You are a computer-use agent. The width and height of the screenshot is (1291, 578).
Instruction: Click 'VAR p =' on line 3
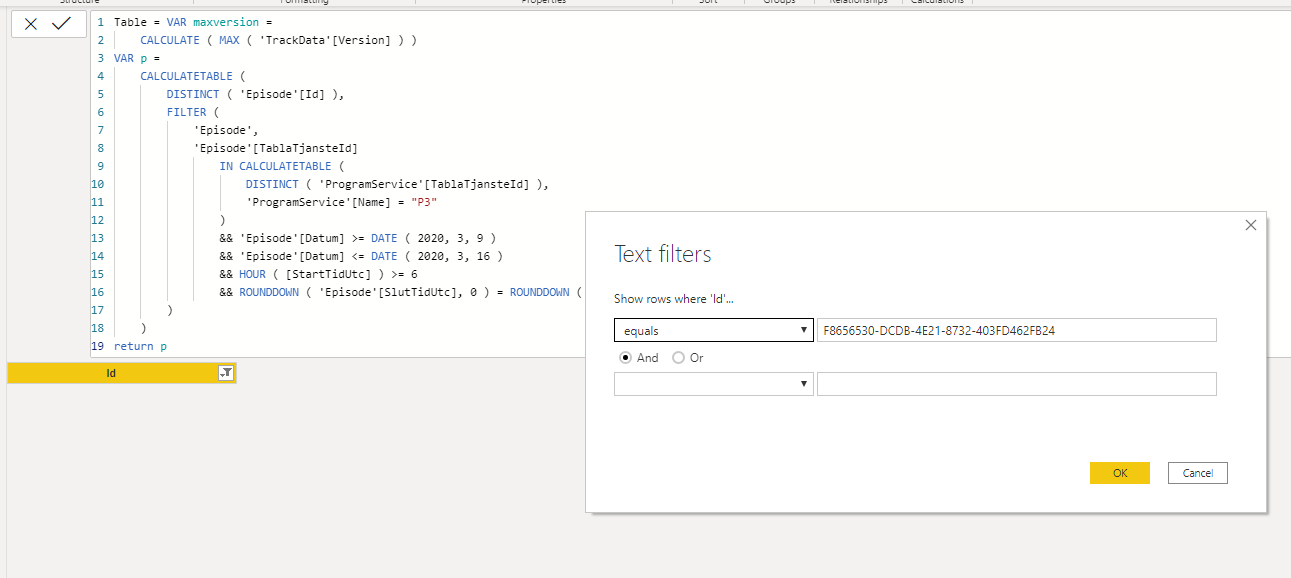pos(137,58)
